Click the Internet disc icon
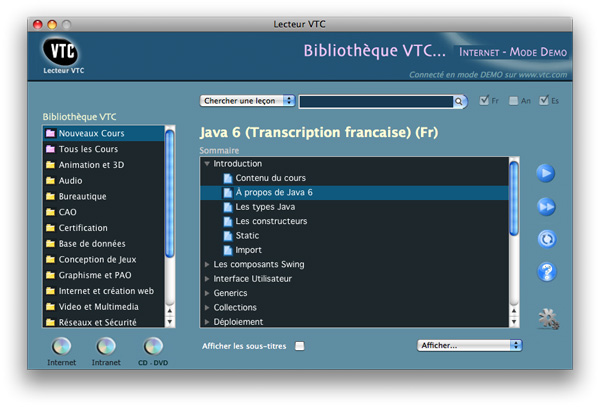Image resolution: width=600 pixels, height=407 pixels. pyautogui.click(x=61, y=347)
